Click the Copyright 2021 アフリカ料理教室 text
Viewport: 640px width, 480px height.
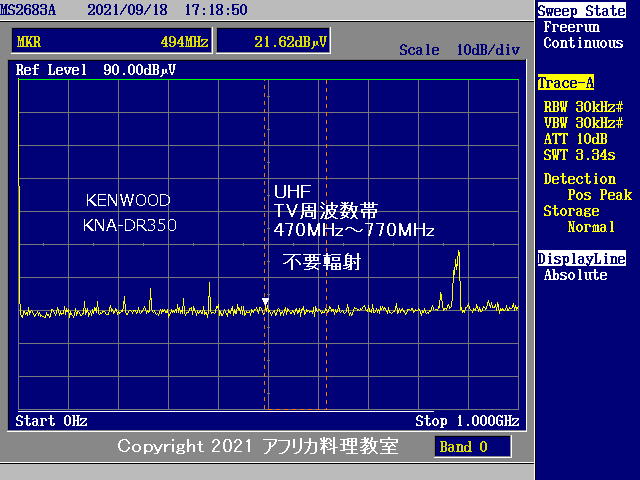coord(258,446)
